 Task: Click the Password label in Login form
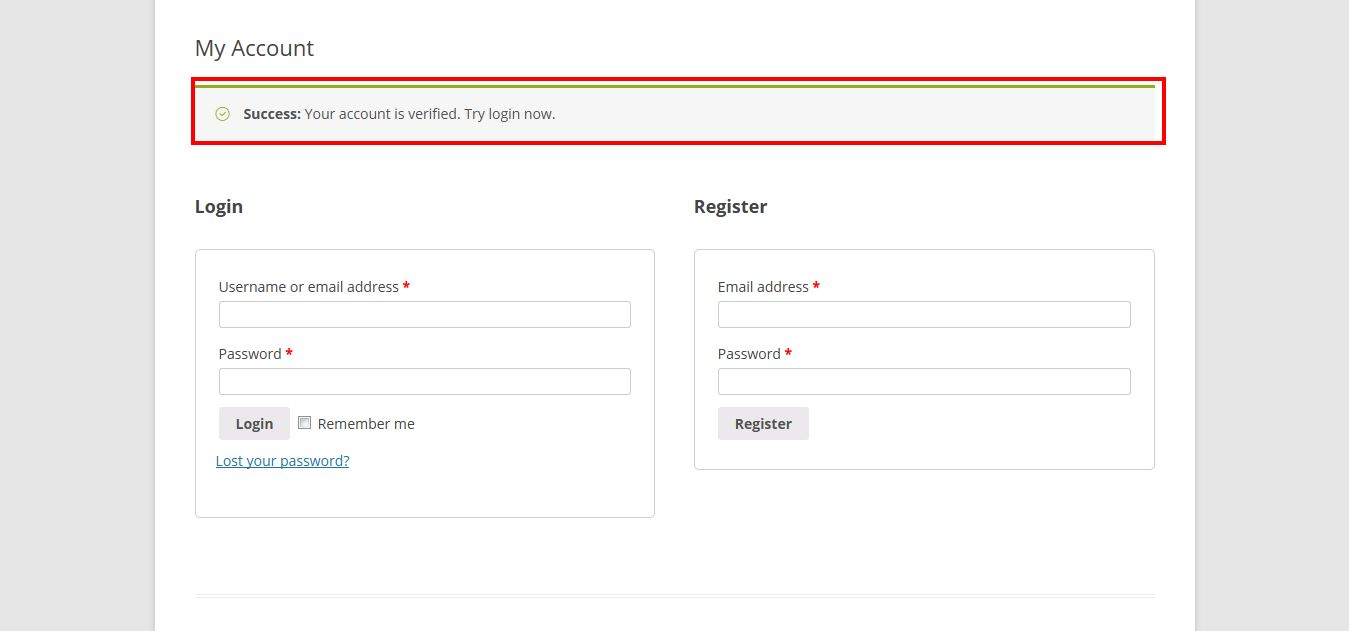(250, 354)
